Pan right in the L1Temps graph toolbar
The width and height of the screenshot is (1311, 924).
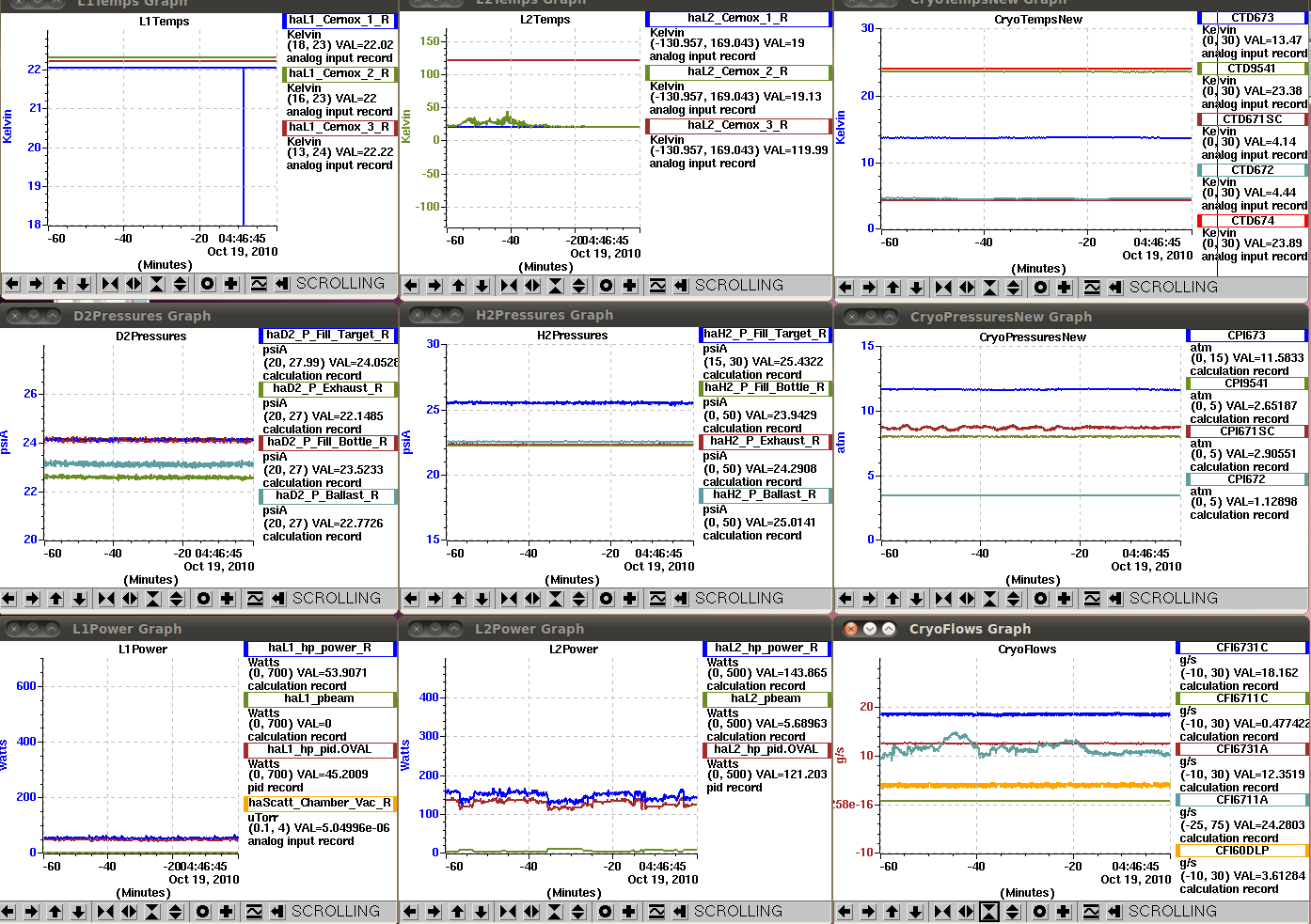pos(36,284)
